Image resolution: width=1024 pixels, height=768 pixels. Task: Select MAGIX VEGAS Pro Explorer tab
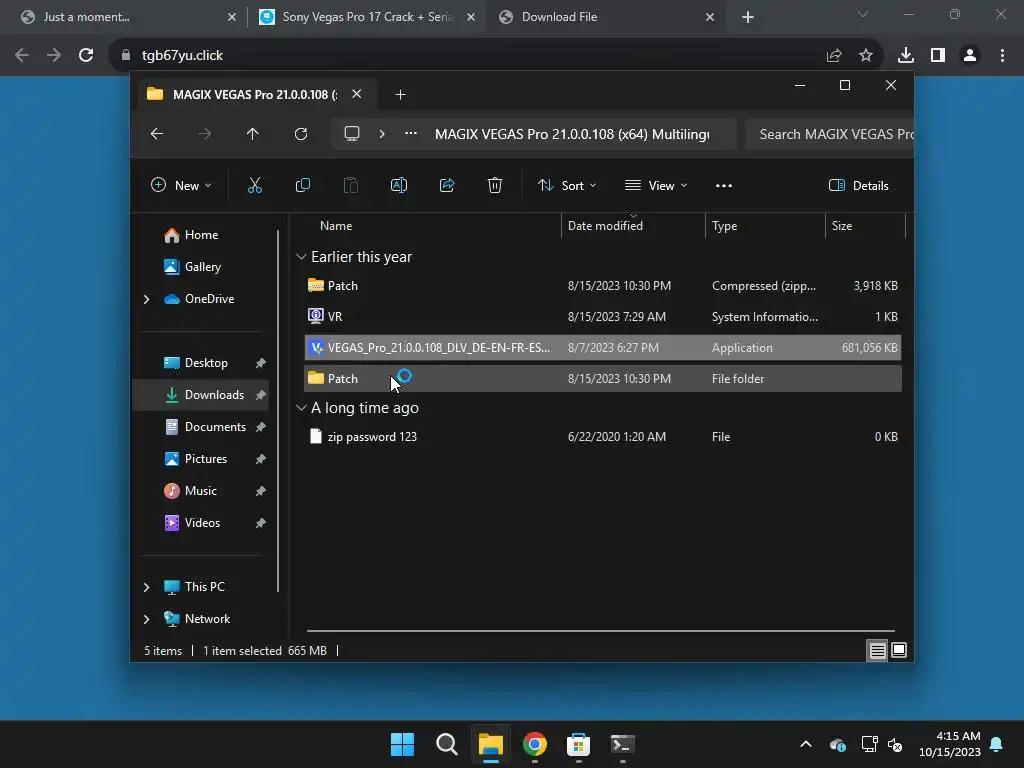254,95
